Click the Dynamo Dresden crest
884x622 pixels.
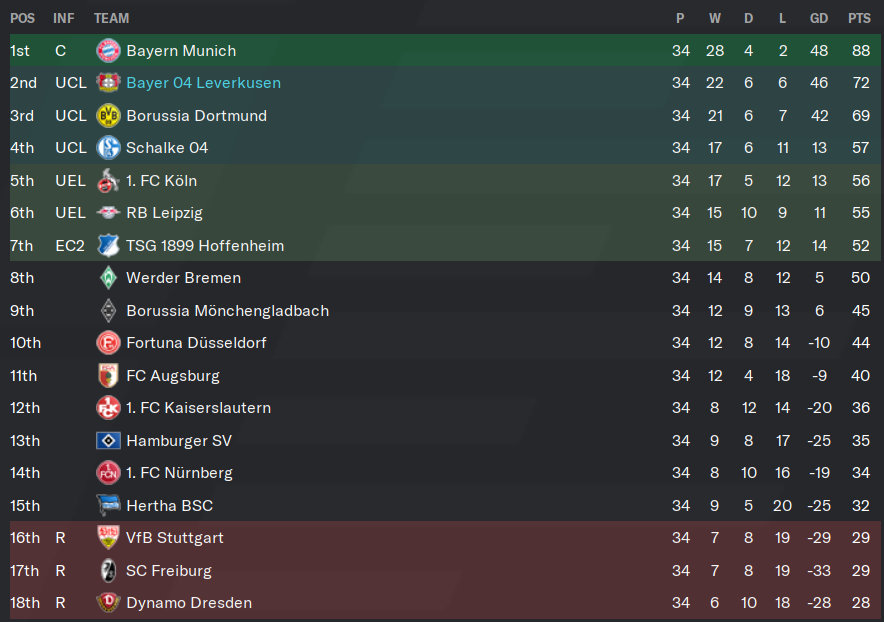(x=108, y=603)
